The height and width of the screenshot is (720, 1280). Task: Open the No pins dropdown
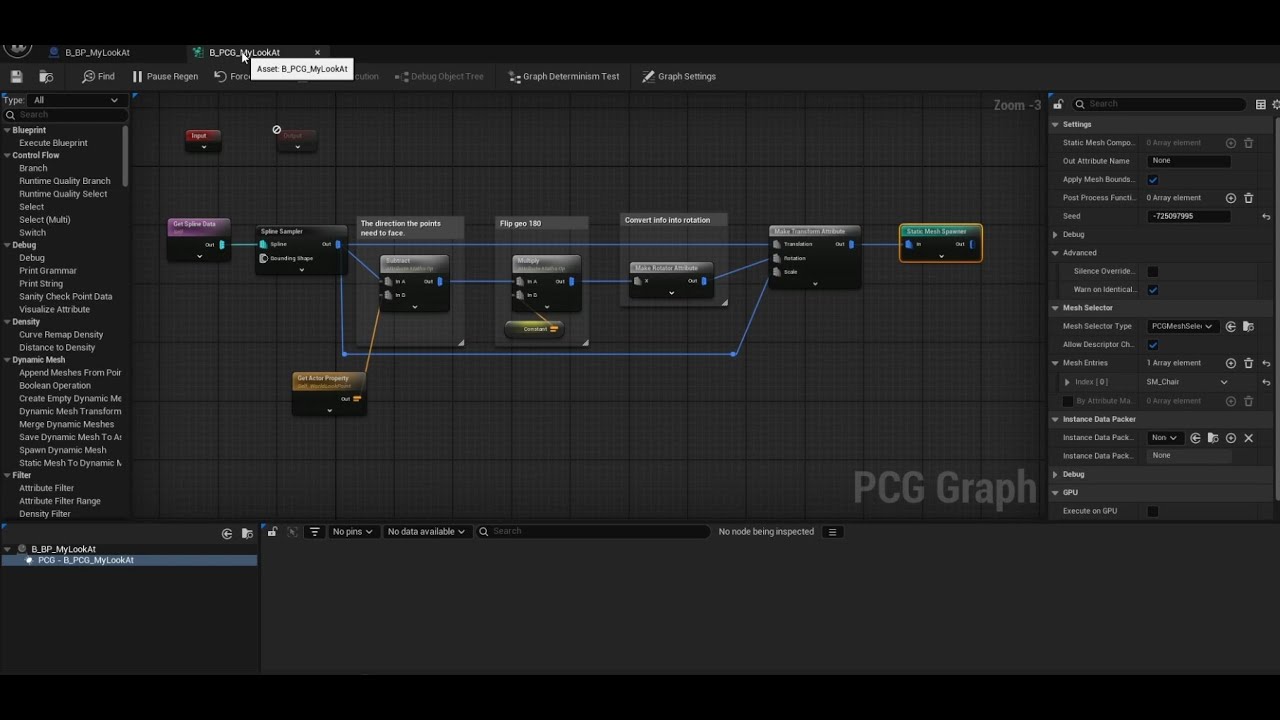[x=352, y=532]
